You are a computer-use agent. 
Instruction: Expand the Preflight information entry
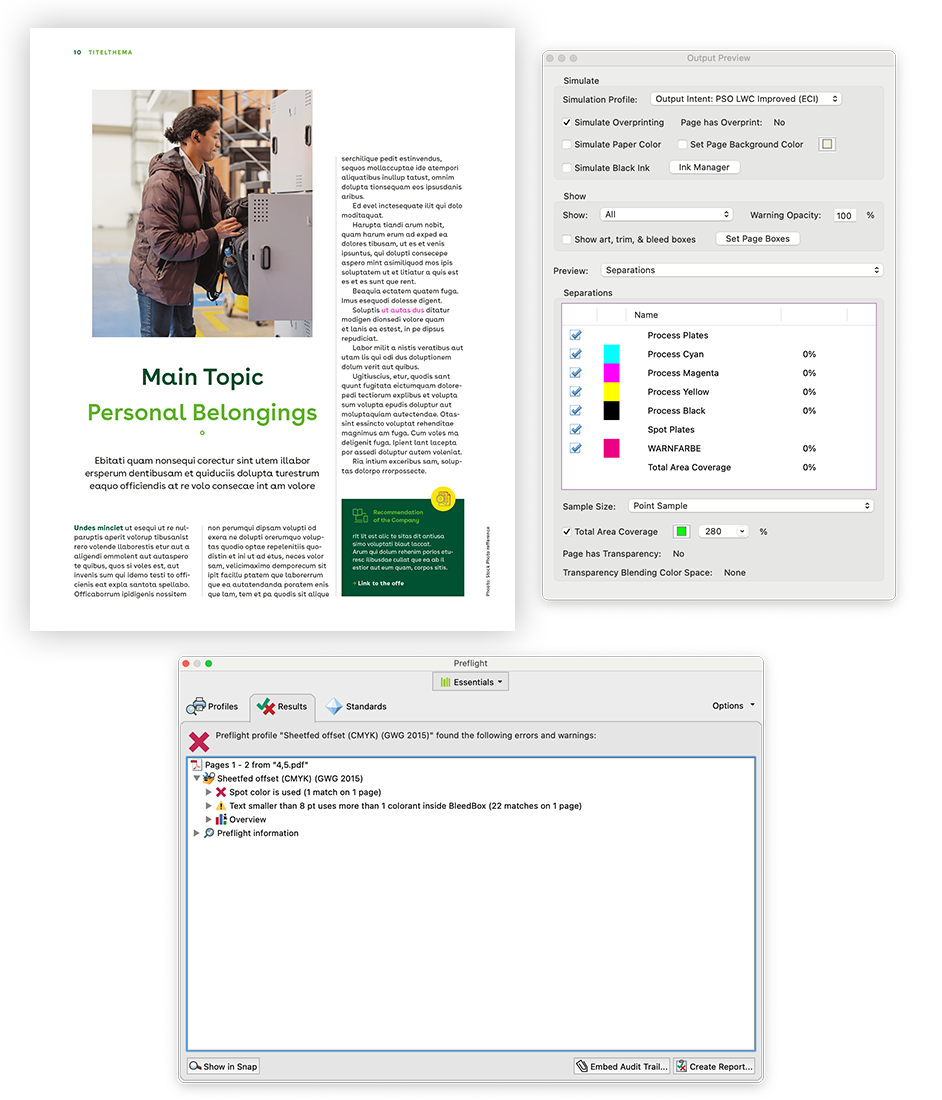pos(196,833)
